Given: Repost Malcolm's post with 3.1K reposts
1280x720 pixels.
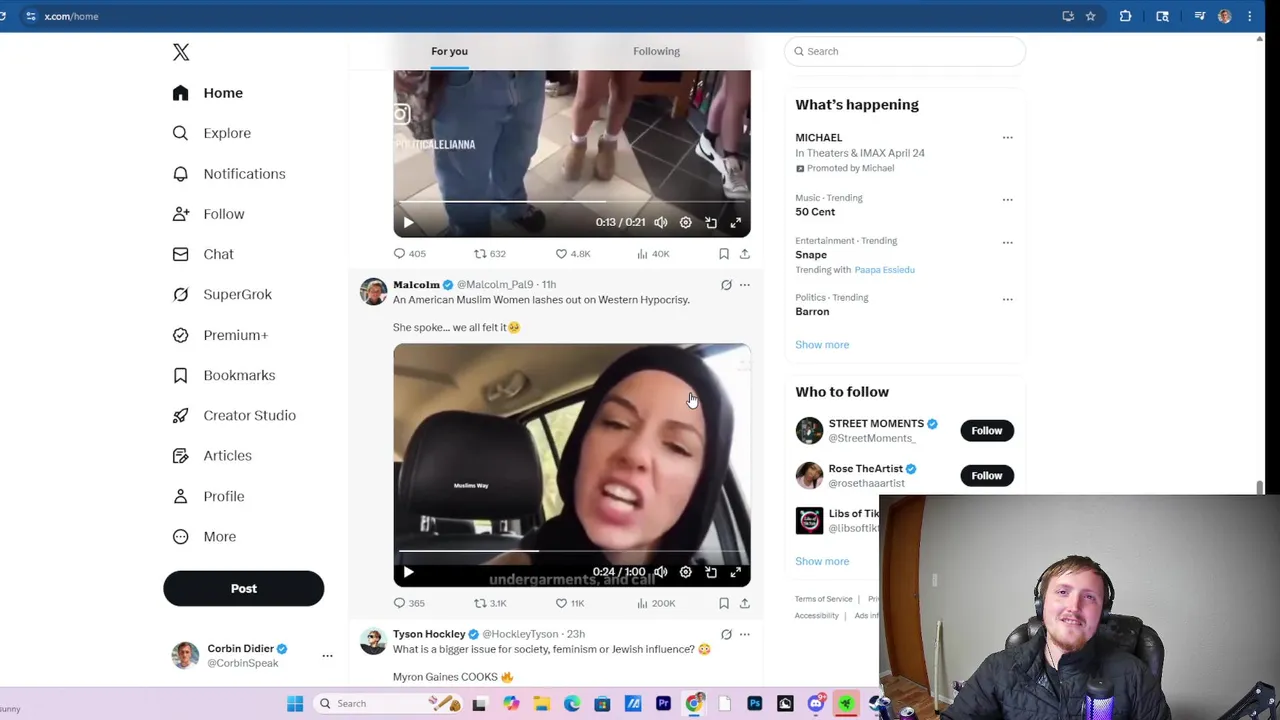Looking at the screenshot, I should pyautogui.click(x=490, y=603).
